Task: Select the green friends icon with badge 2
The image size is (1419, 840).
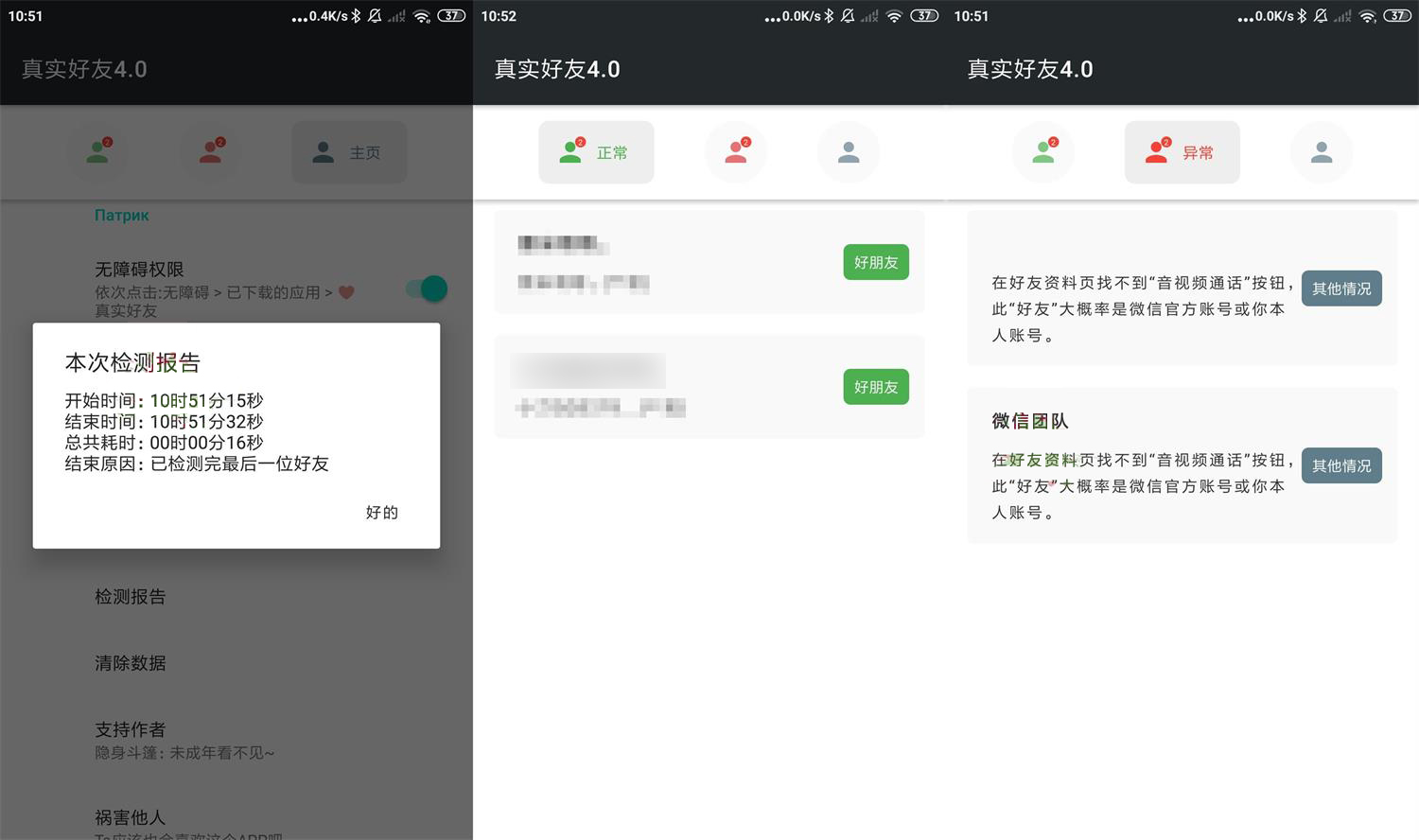Action: click(97, 151)
